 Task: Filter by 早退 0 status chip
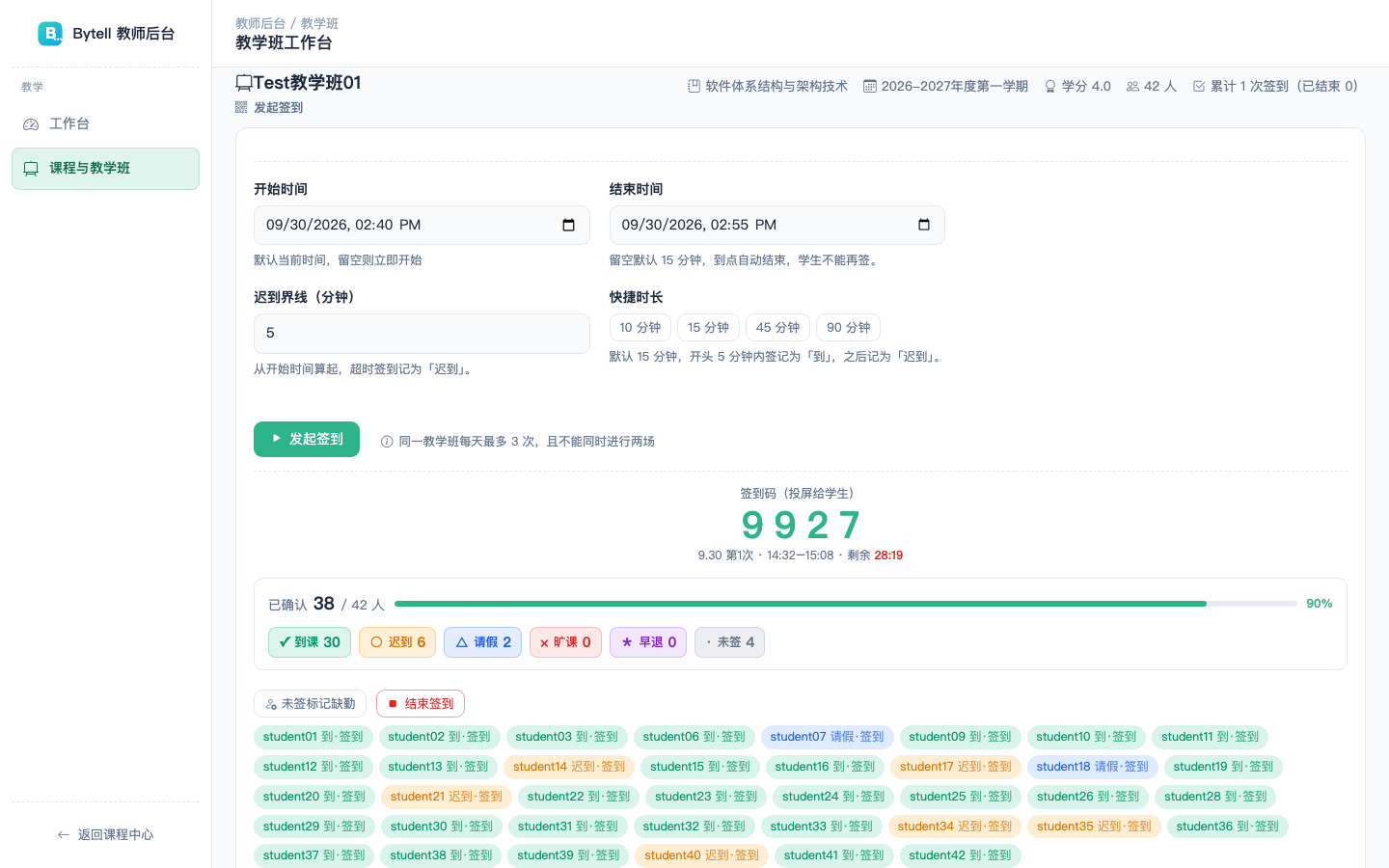[648, 642]
